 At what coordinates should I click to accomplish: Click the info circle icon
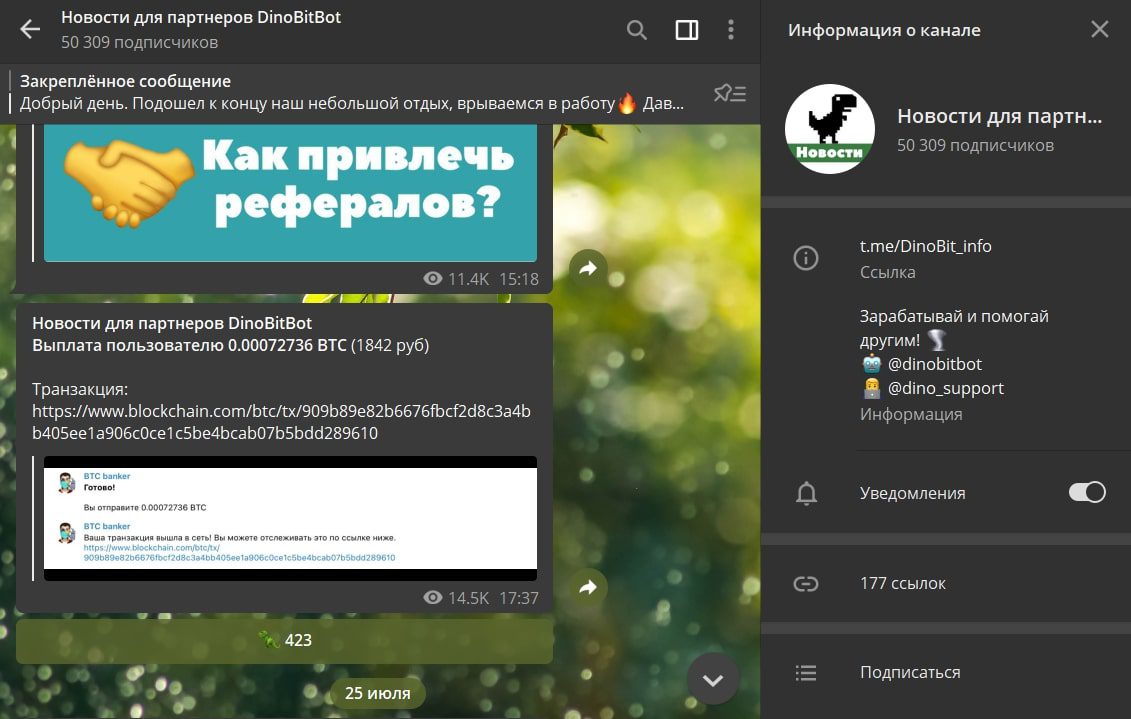806,257
